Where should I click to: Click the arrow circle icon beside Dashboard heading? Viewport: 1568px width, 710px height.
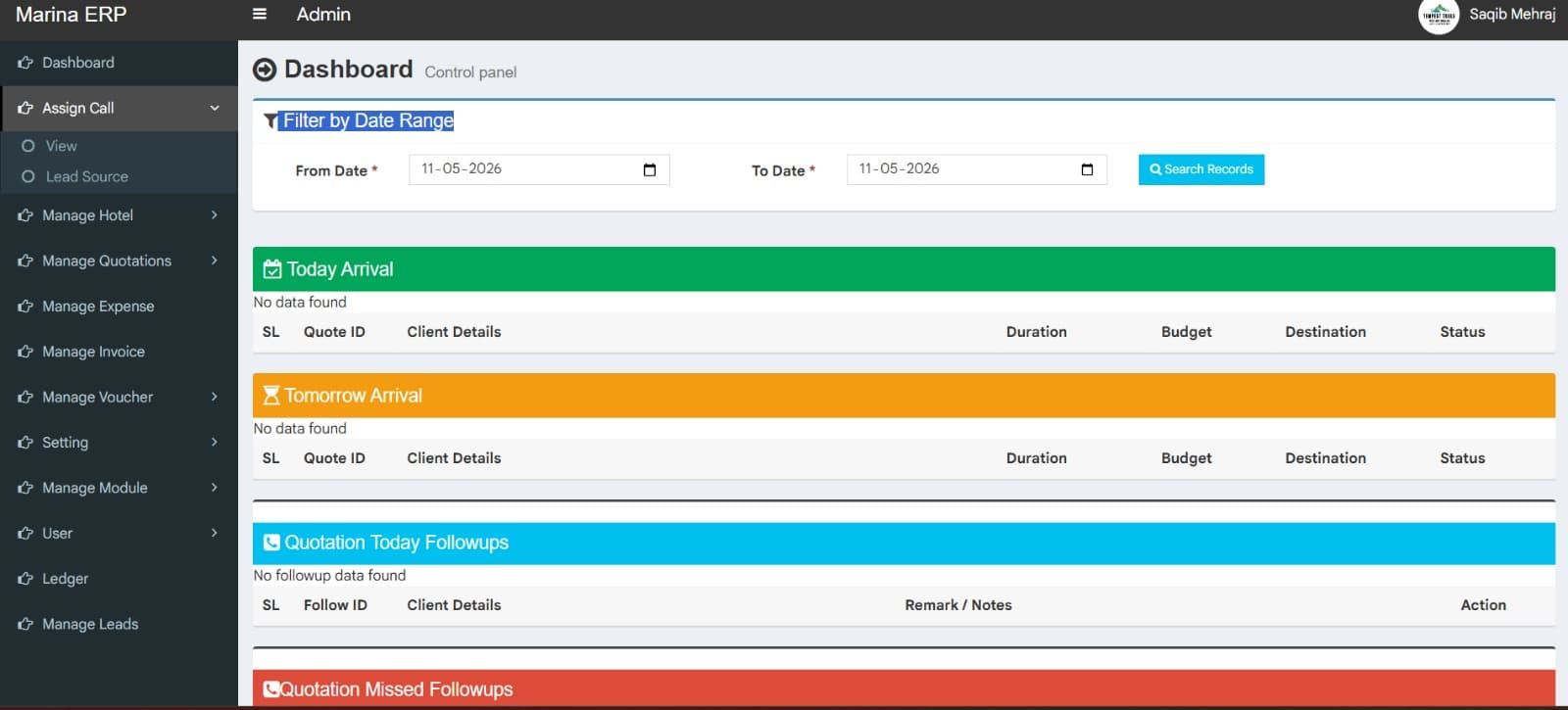[265, 70]
